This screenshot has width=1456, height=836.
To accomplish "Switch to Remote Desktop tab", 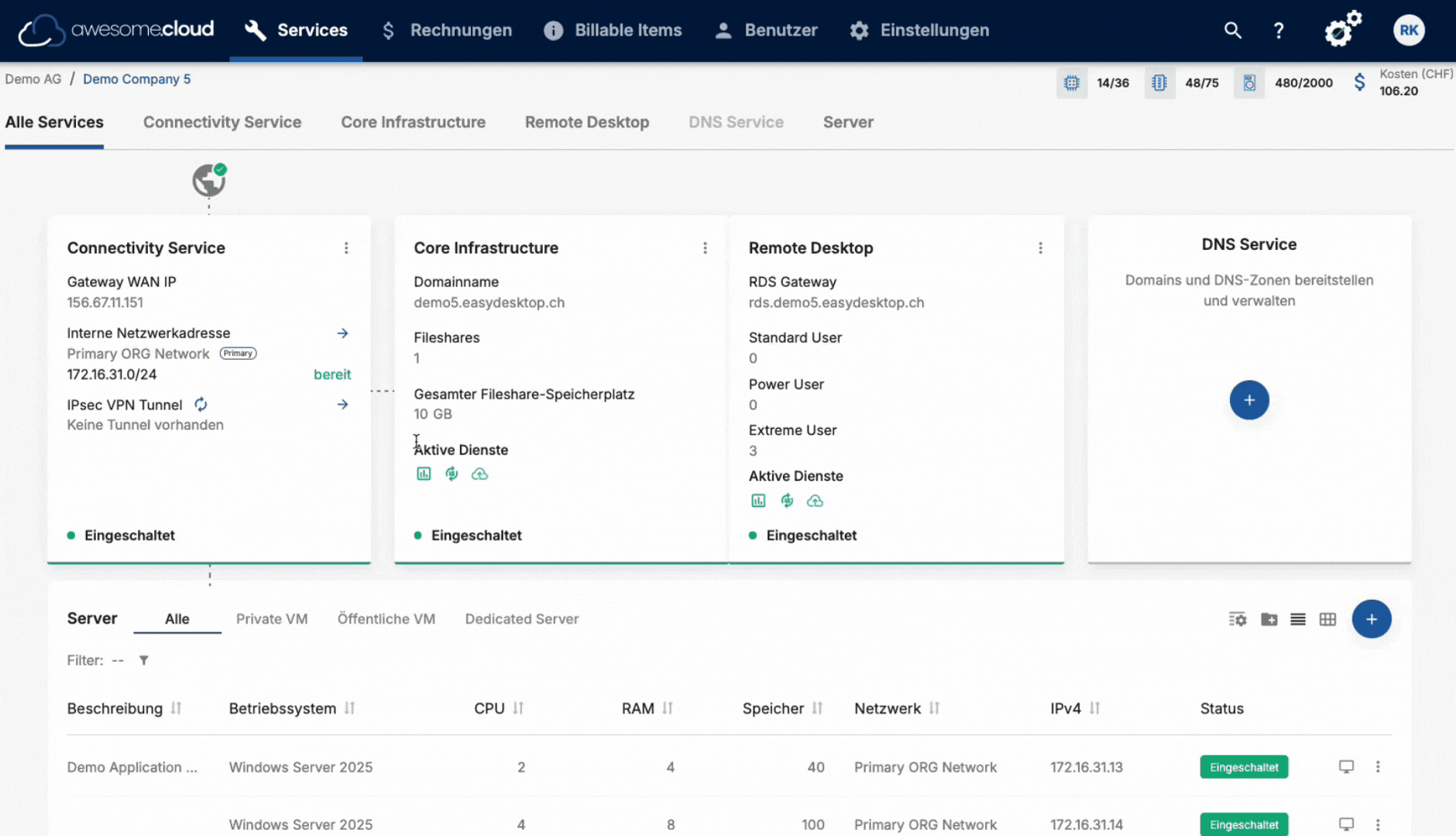I will (x=587, y=122).
